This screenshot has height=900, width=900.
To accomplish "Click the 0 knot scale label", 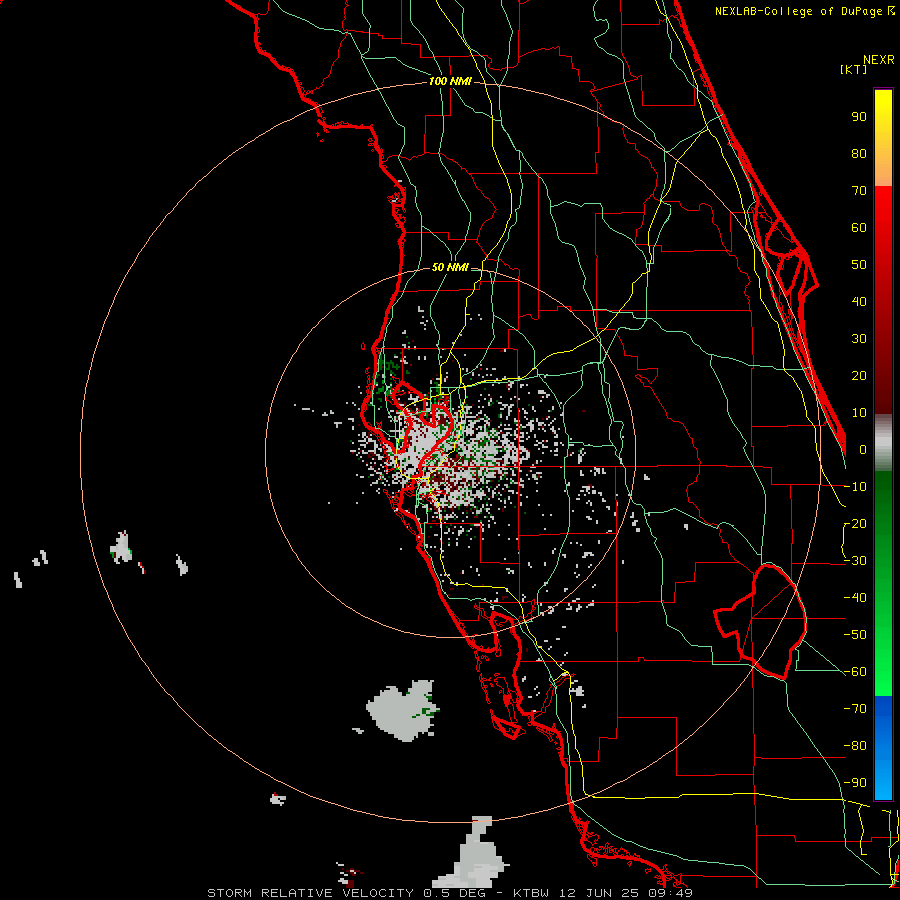I will click(863, 449).
